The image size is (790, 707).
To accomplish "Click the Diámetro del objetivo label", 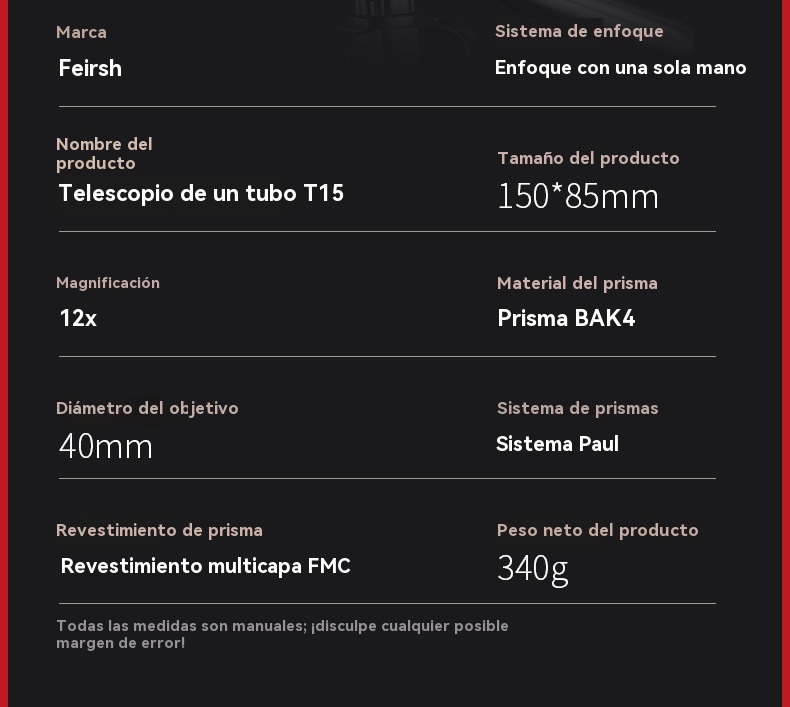I will [147, 408].
